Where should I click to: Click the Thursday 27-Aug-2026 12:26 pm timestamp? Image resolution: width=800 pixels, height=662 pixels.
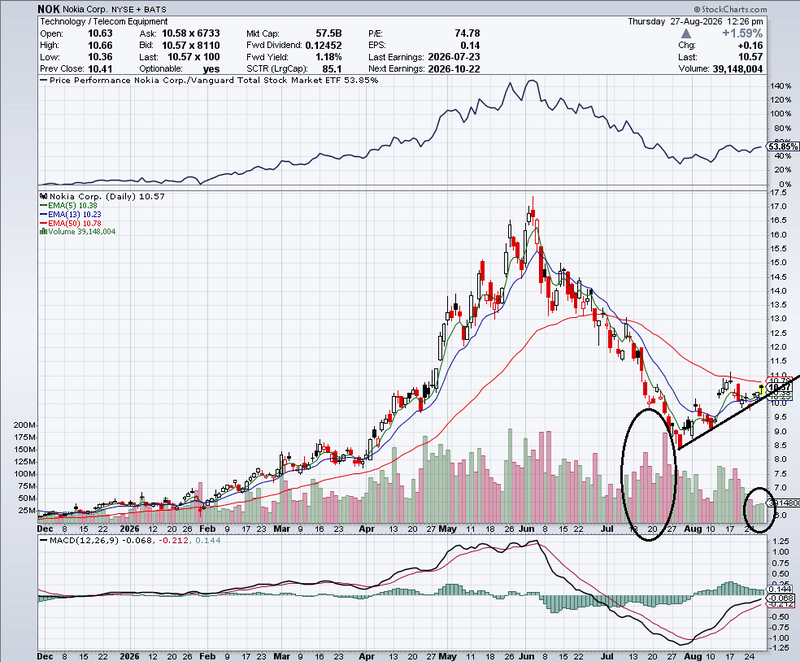tap(695, 21)
